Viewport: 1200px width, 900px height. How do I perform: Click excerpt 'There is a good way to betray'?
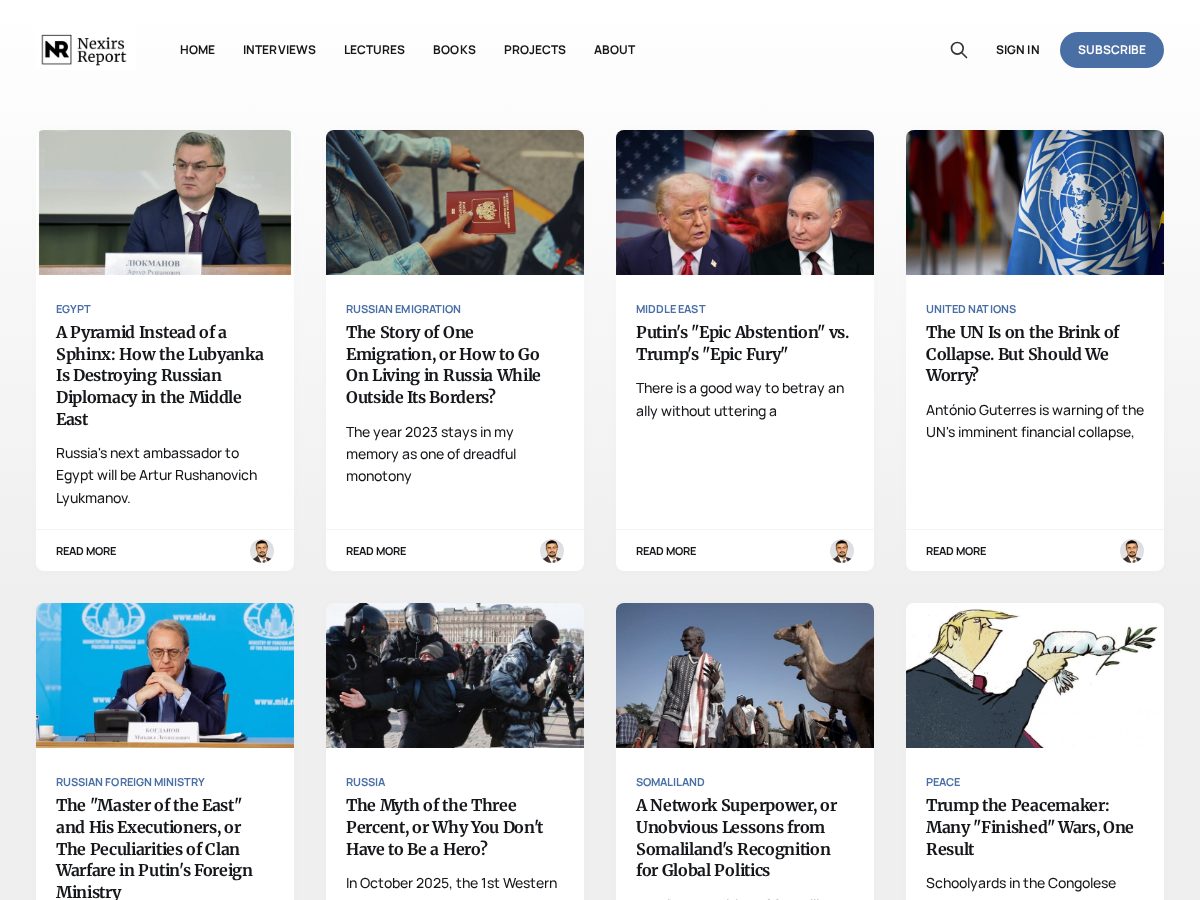(x=740, y=399)
